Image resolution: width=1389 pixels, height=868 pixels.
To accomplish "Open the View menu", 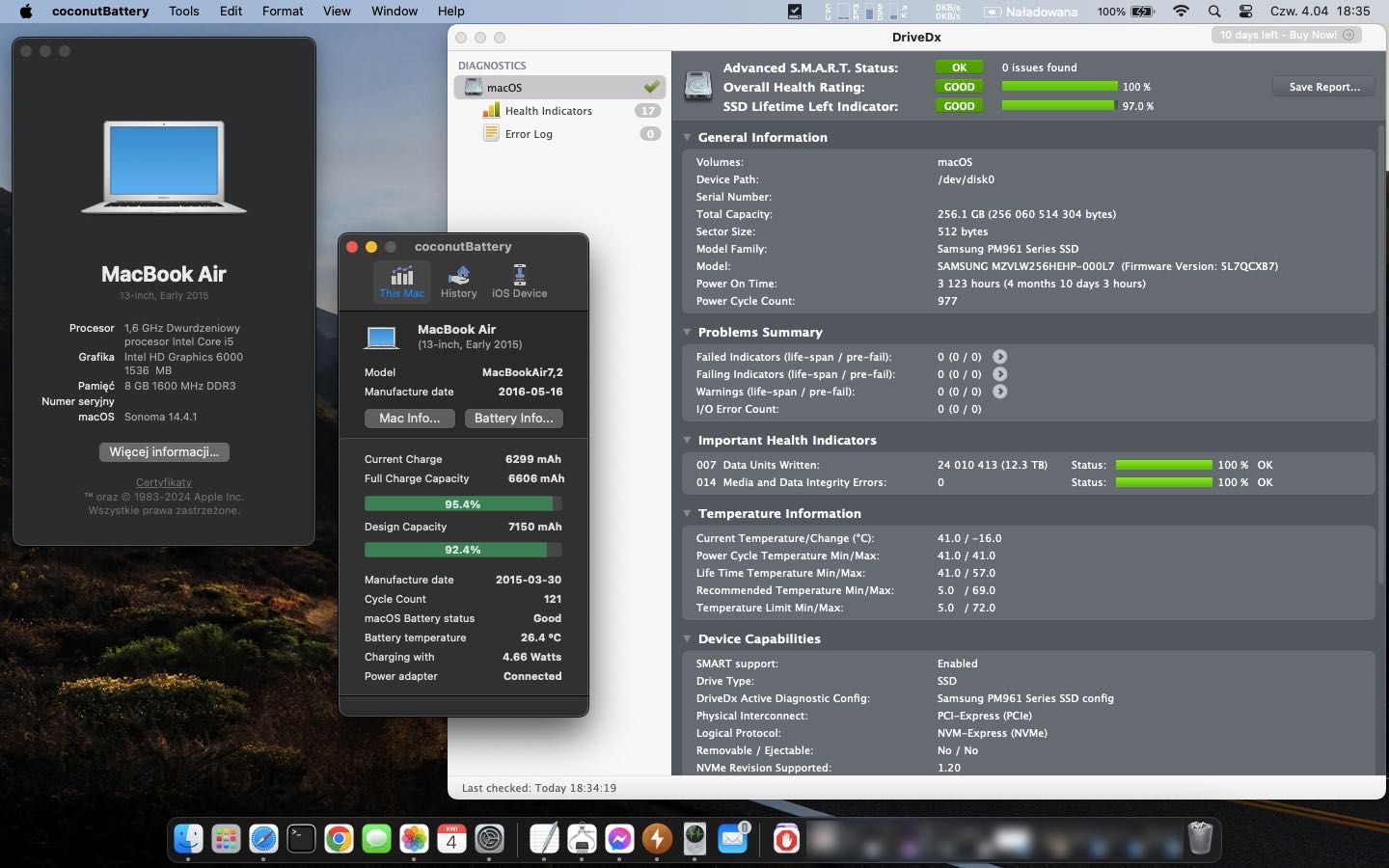I will coord(337,12).
